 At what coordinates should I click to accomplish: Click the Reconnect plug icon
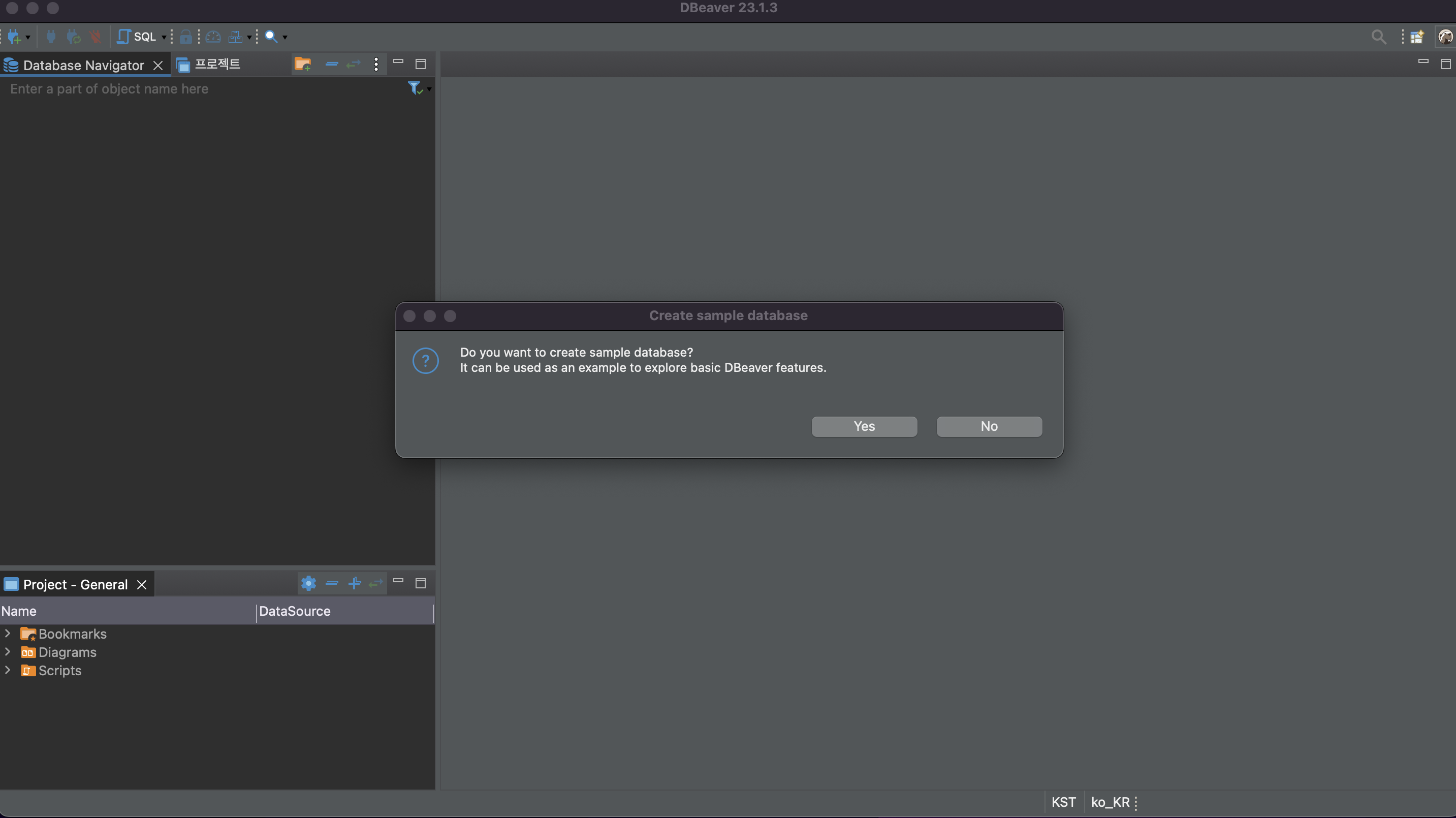pos(73,37)
